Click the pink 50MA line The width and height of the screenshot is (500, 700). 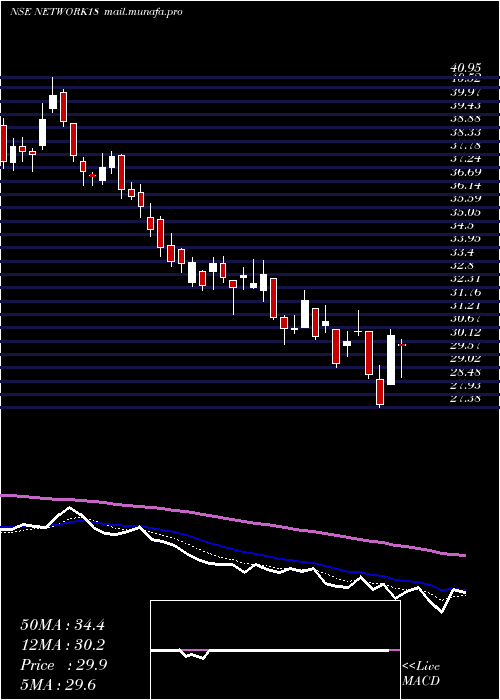point(232,519)
